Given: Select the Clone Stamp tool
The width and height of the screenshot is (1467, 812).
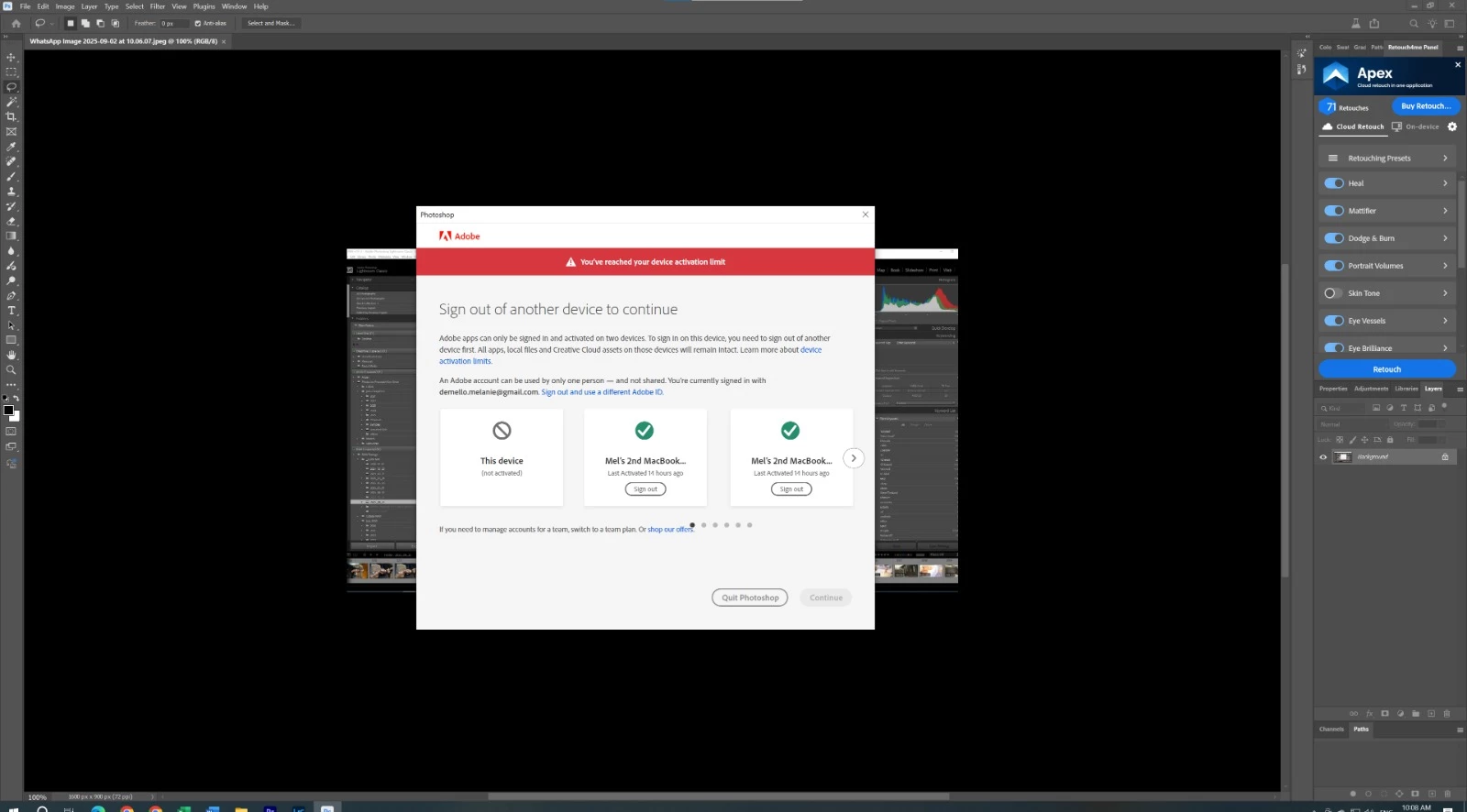Looking at the screenshot, I should click(x=11, y=192).
